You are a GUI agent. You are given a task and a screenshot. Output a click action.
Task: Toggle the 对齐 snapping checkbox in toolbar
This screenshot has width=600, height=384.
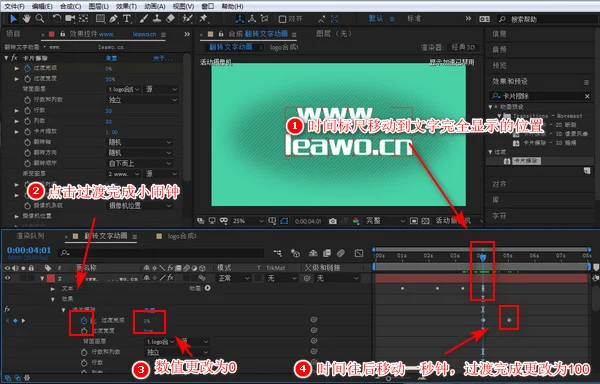(282, 19)
